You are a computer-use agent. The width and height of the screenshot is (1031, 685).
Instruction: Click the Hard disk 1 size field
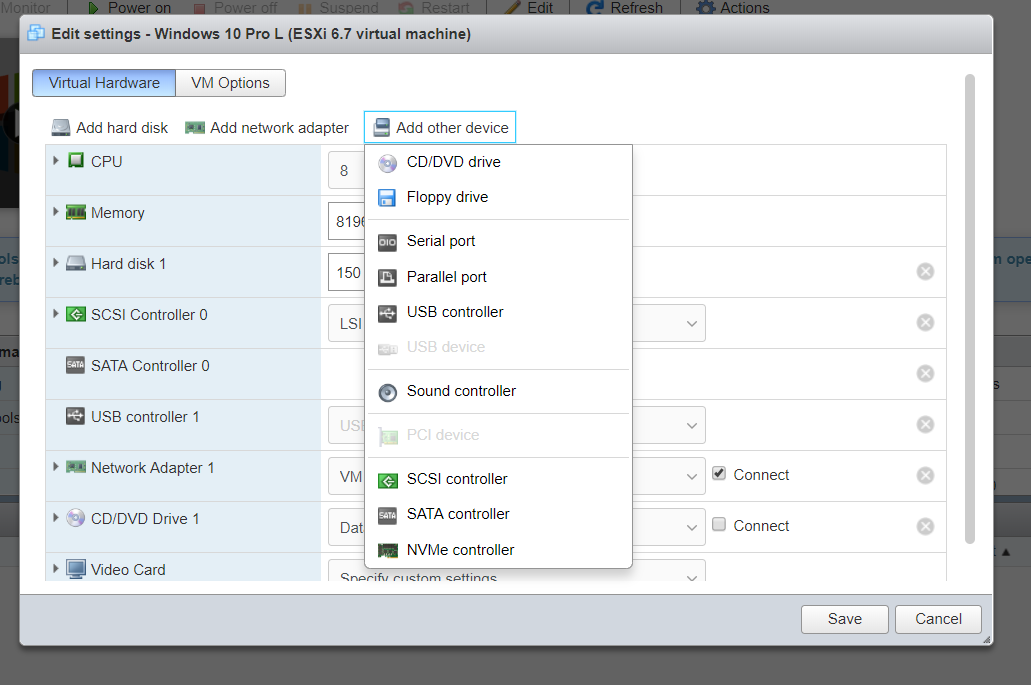(x=347, y=273)
